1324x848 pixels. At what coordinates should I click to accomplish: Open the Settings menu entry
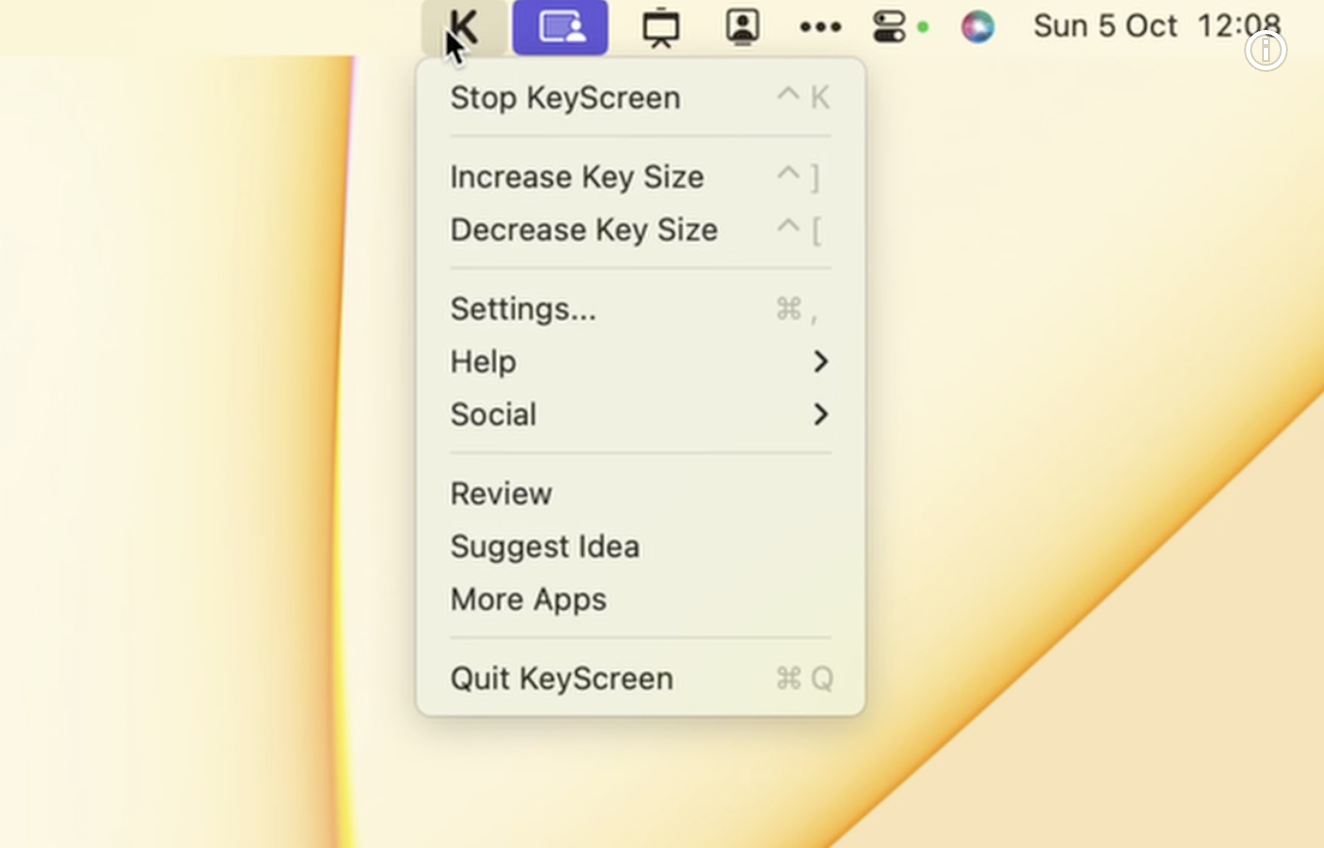click(524, 309)
